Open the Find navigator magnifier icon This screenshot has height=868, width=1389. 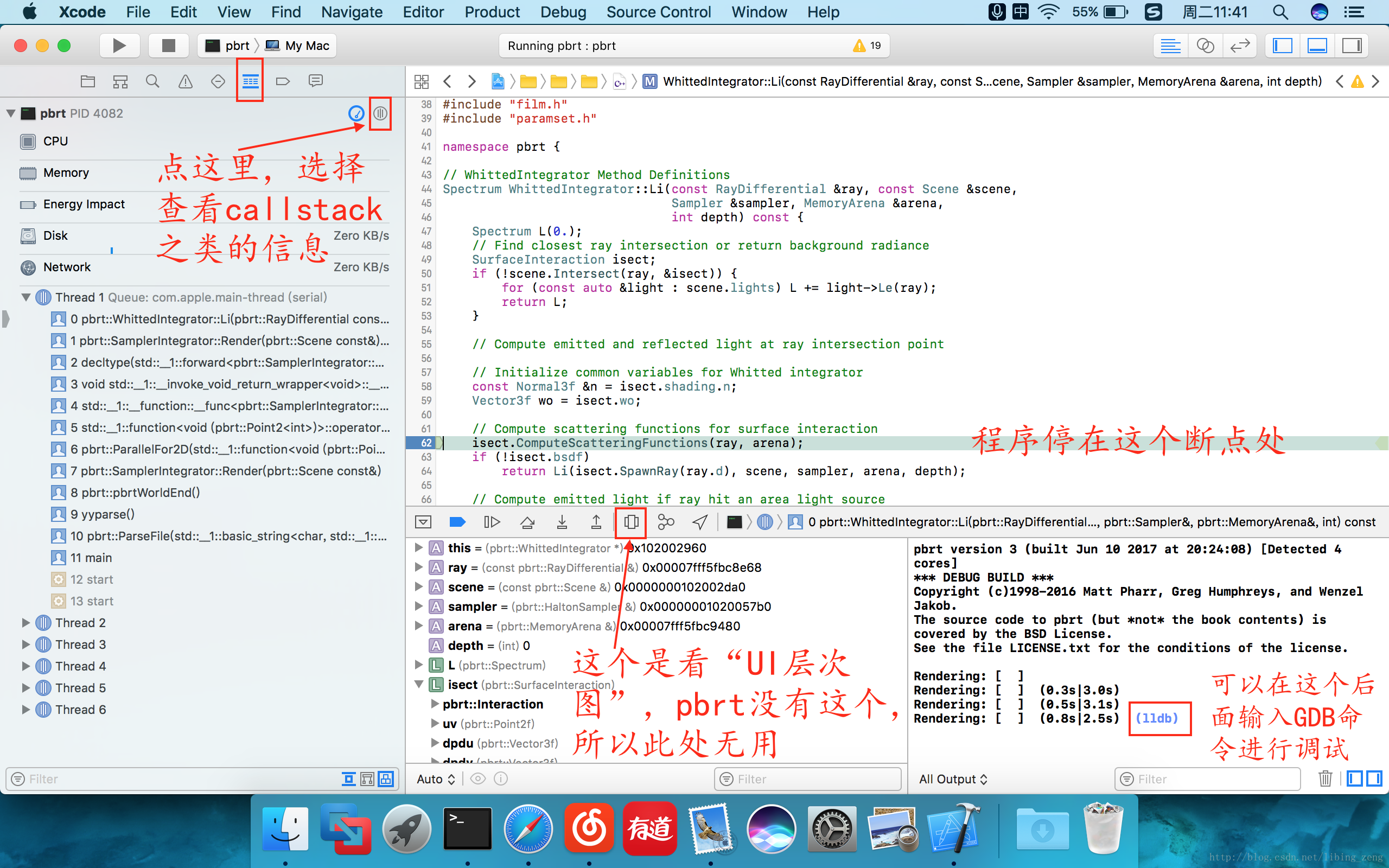[152, 81]
